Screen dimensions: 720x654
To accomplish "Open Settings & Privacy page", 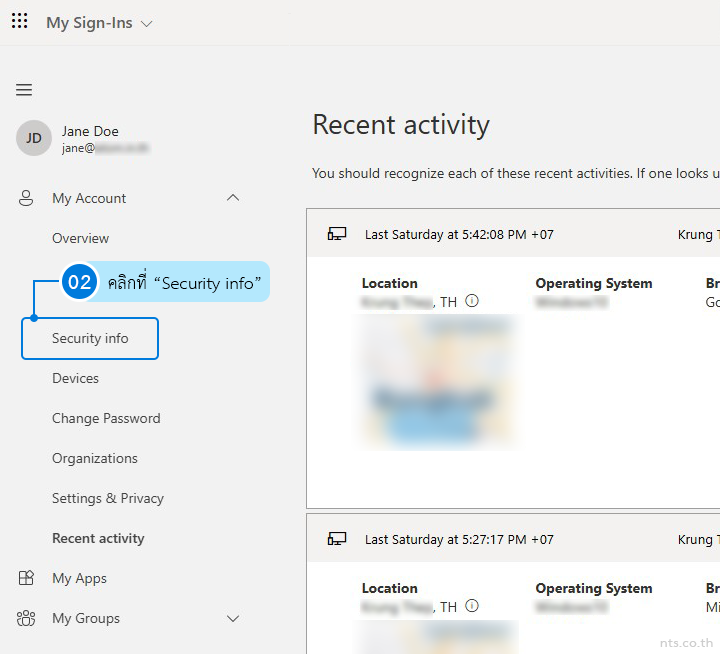I will (x=108, y=498).
